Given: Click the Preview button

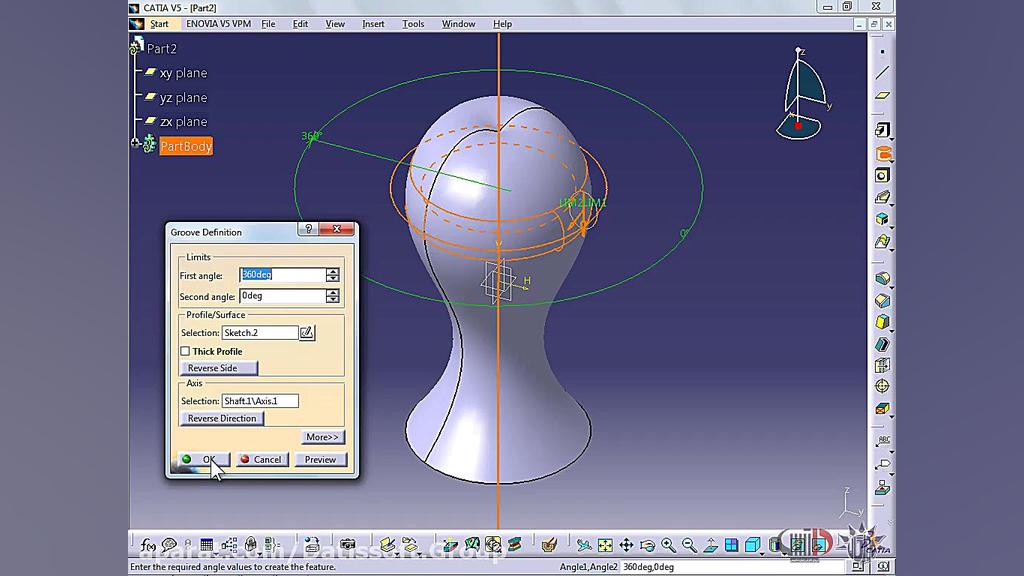Looking at the screenshot, I should pos(320,459).
